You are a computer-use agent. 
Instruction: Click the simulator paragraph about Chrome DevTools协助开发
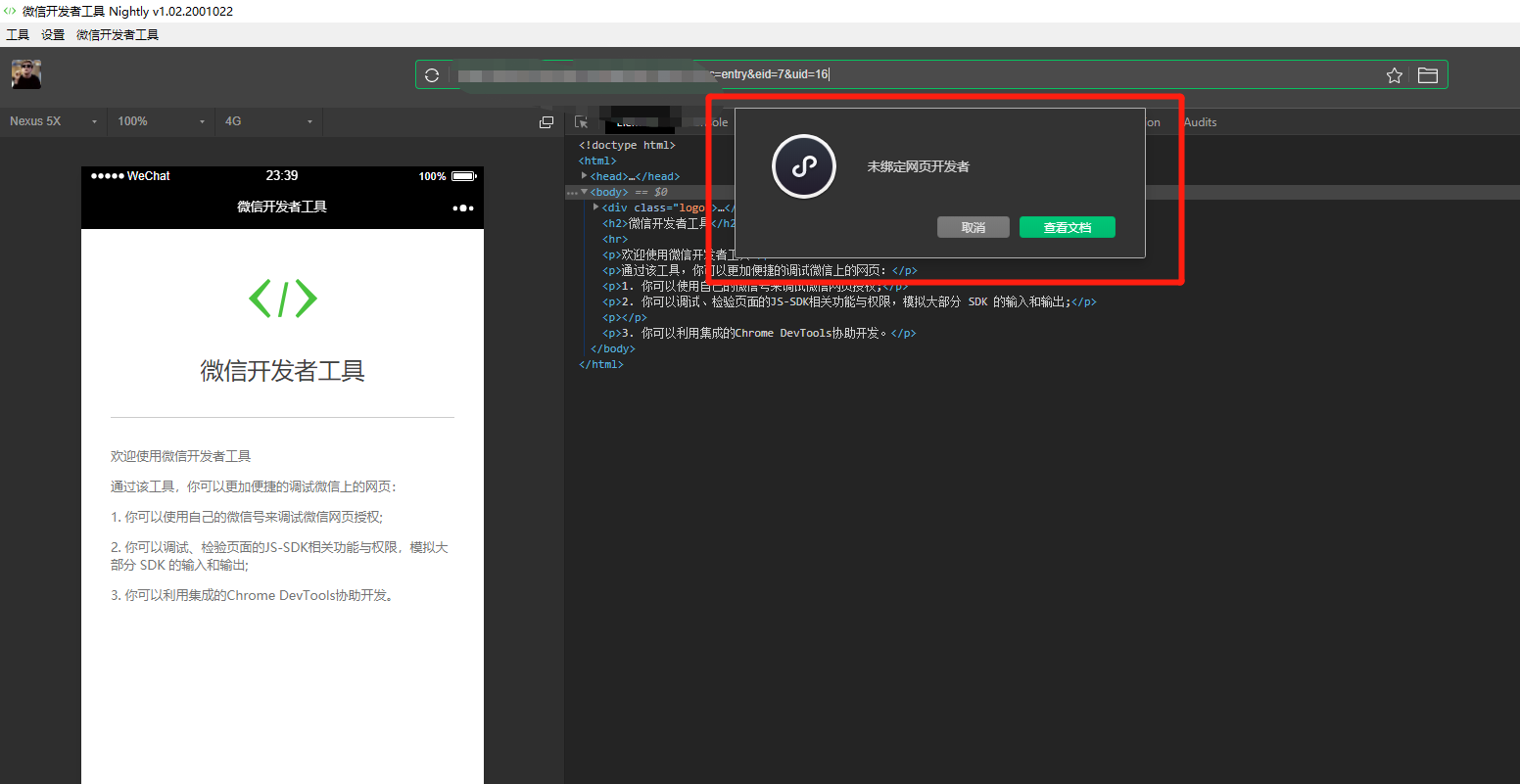click(253, 595)
